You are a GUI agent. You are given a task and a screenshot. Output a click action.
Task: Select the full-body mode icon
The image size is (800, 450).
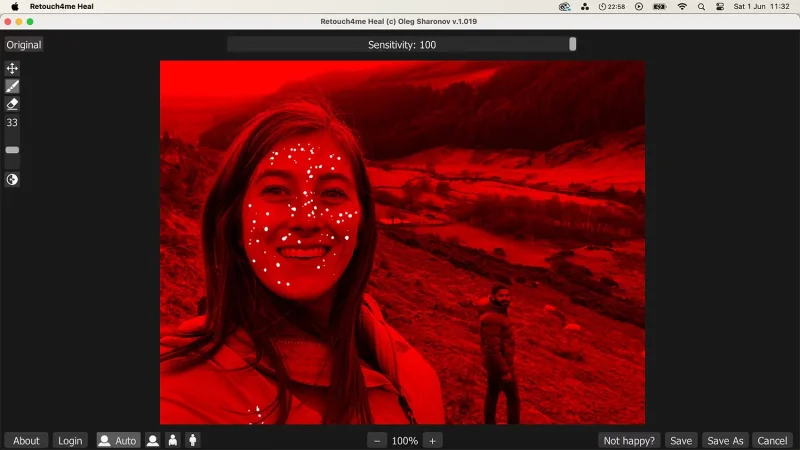pyautogui.click(x=193, y=441)
